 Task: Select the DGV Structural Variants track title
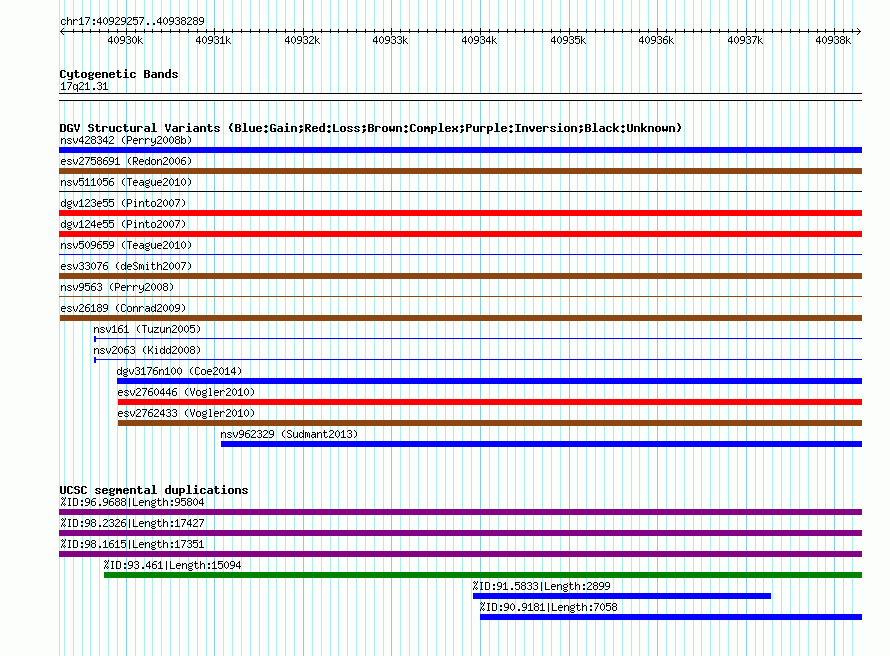click(x=371, y=128)
